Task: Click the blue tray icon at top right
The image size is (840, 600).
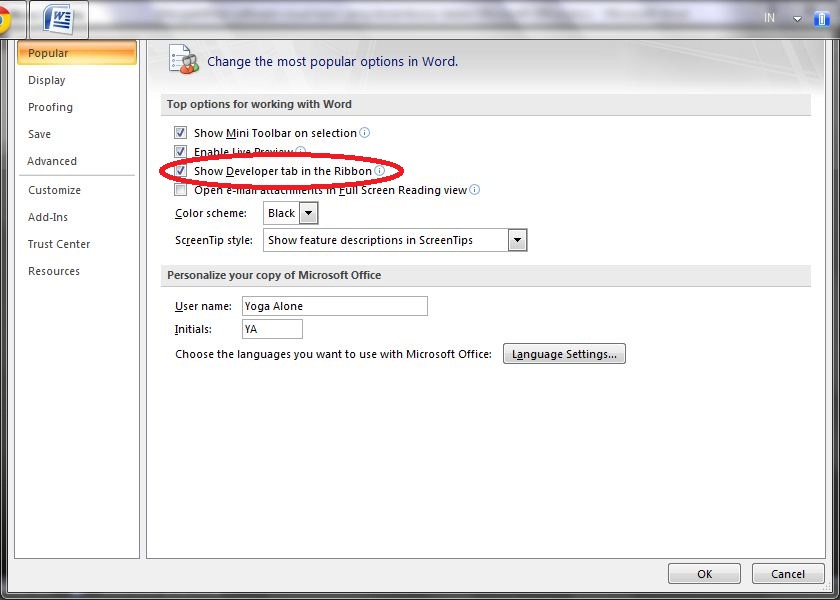Action: [x=821, y=19]
